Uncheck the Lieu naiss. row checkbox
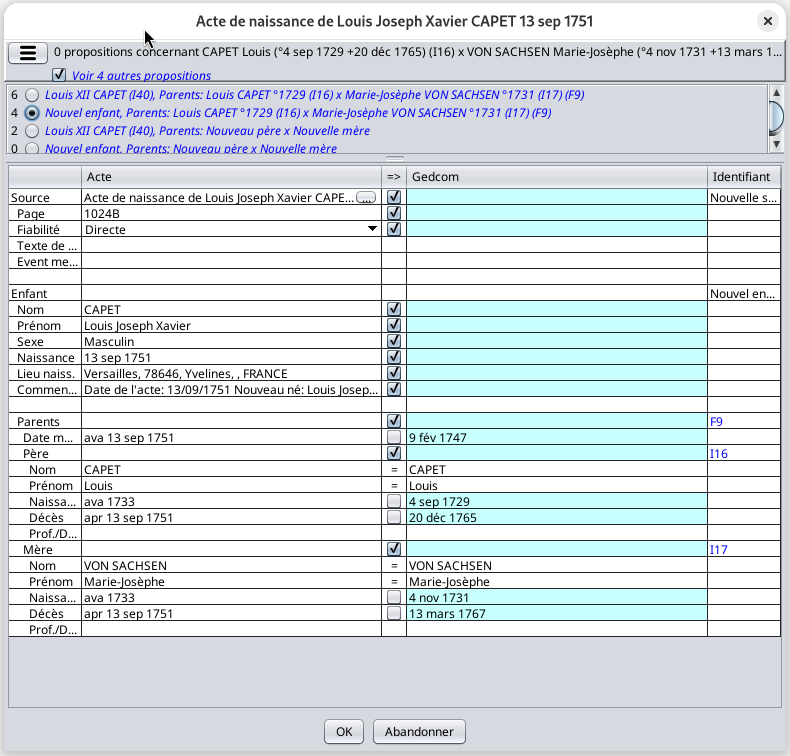Viewport: 790px width, 756px height. point(394,373)
